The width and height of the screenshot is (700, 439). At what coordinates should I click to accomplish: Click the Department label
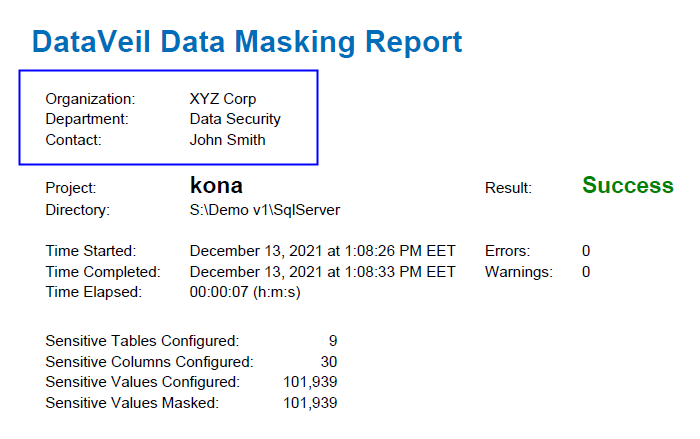87,119
